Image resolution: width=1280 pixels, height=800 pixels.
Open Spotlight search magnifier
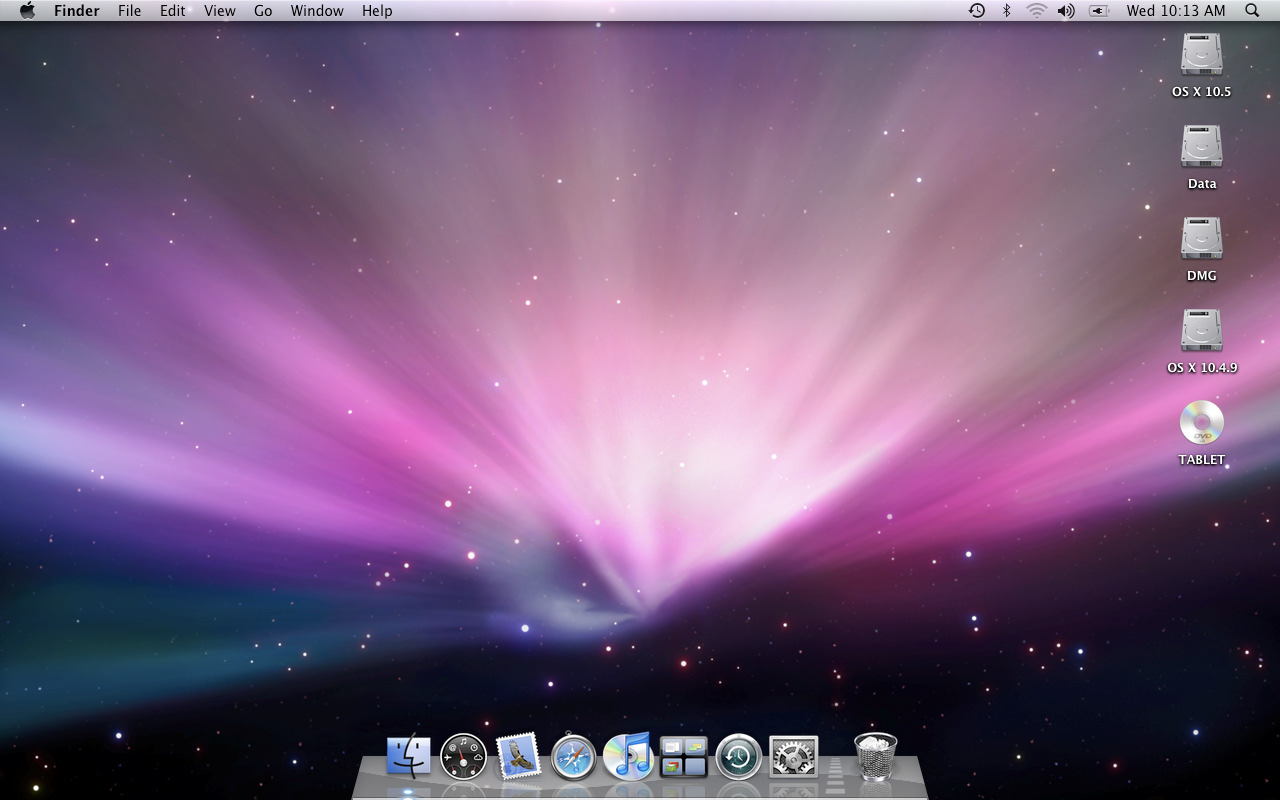1252,10
